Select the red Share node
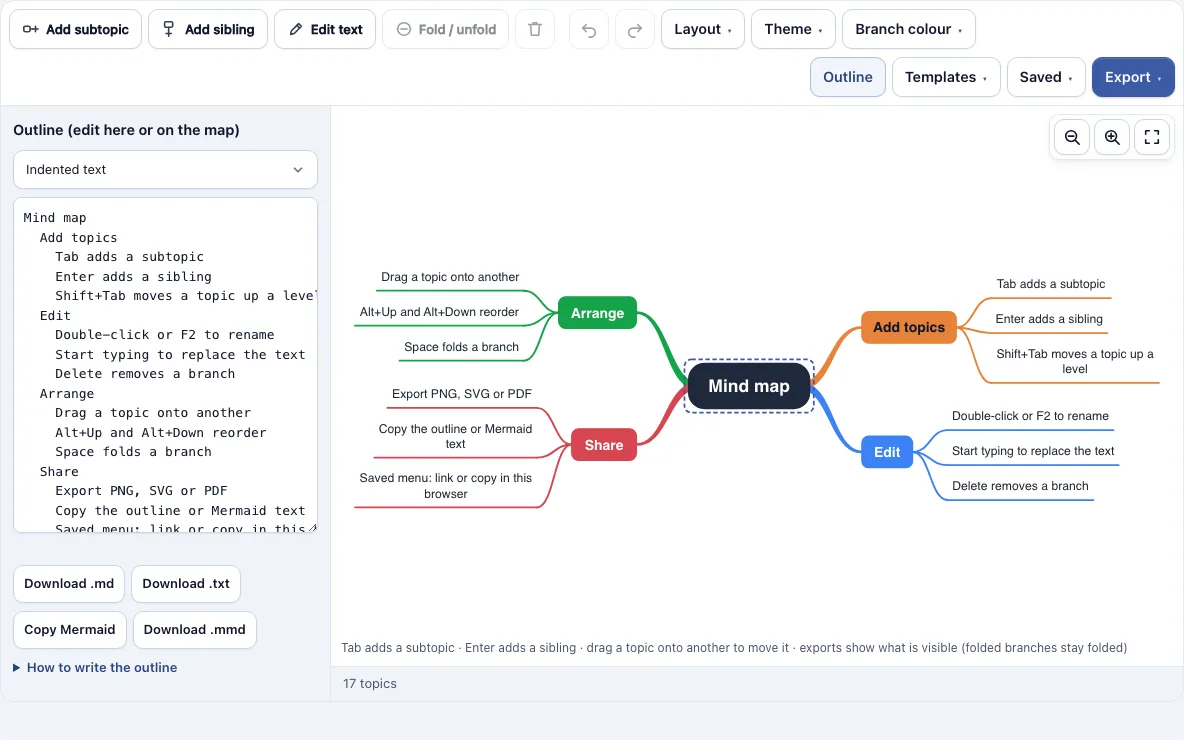Screen dimensions: 1184x740 (603, 445)
